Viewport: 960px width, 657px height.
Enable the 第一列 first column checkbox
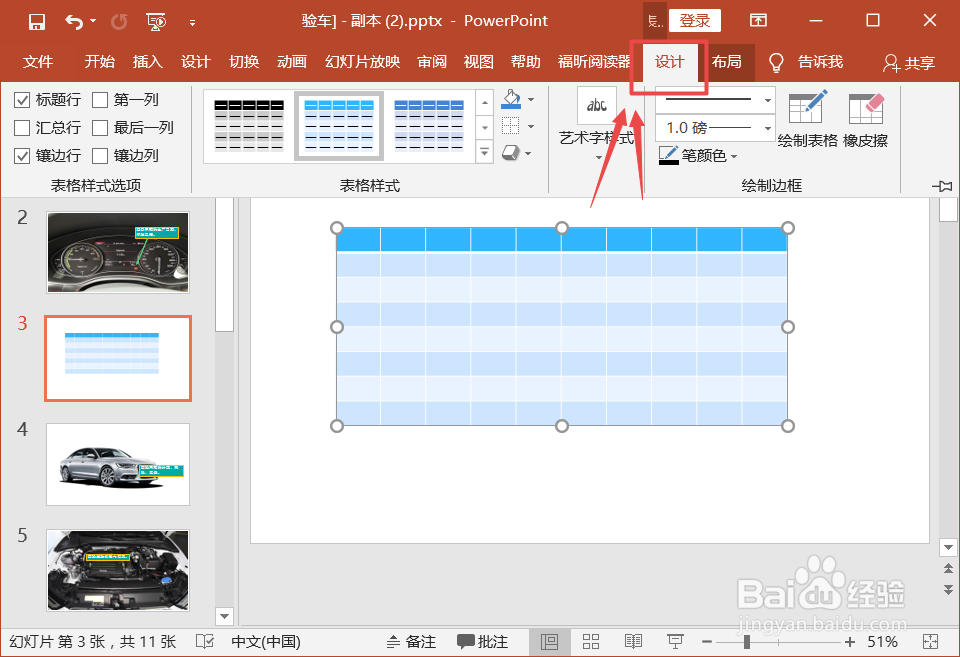coord(100,100)
